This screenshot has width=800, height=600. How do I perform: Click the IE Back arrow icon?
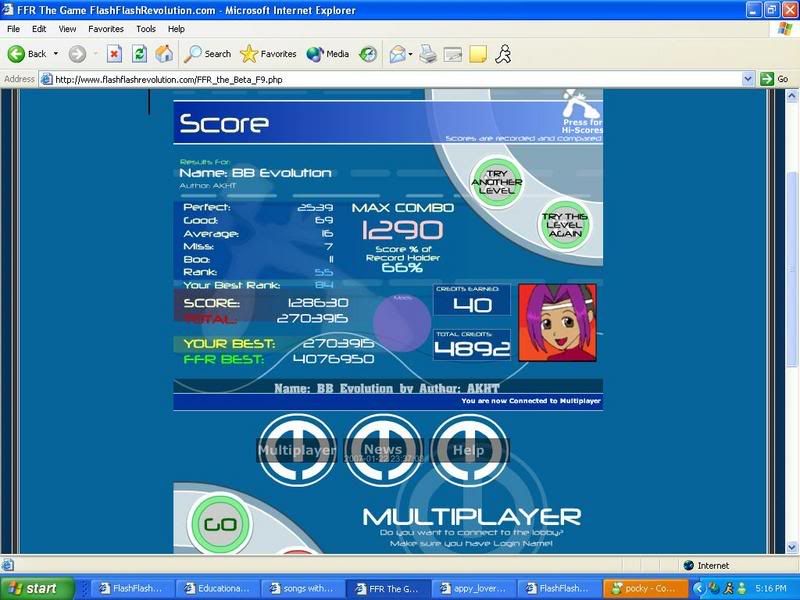[x=16, y=54]
